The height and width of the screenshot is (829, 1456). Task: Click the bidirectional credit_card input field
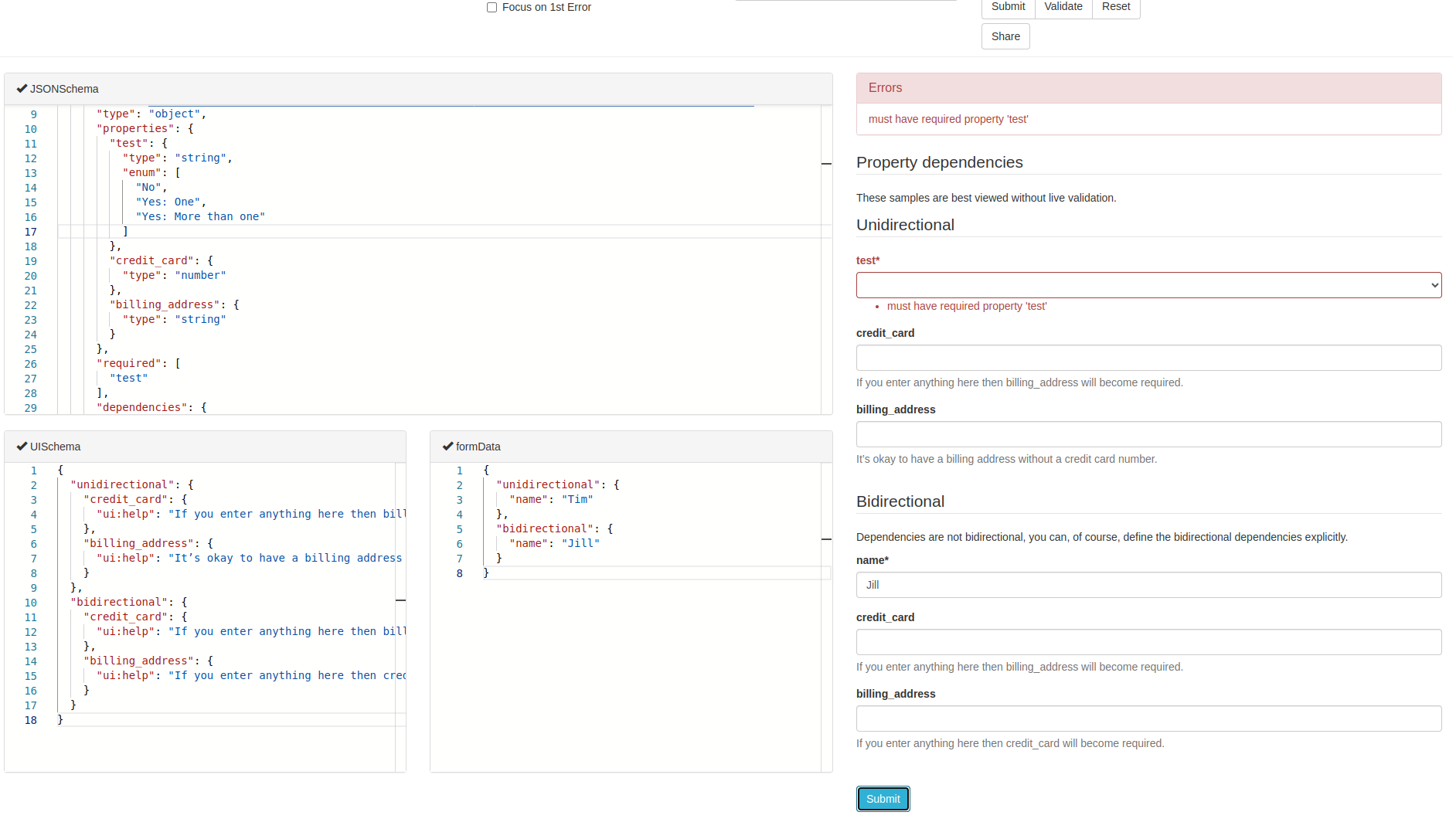point(1148,641)
